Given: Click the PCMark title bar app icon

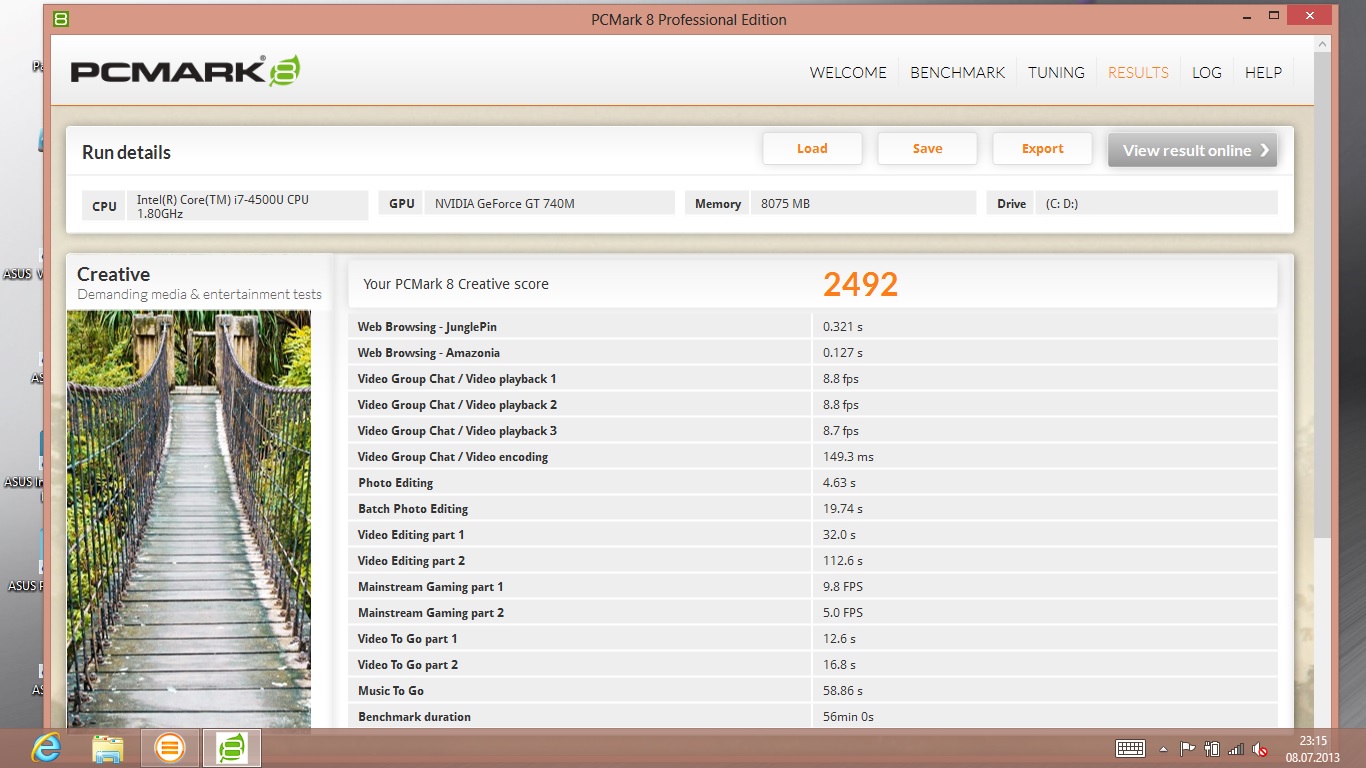Looking at the screenshot, I should [x=60, y=18].
